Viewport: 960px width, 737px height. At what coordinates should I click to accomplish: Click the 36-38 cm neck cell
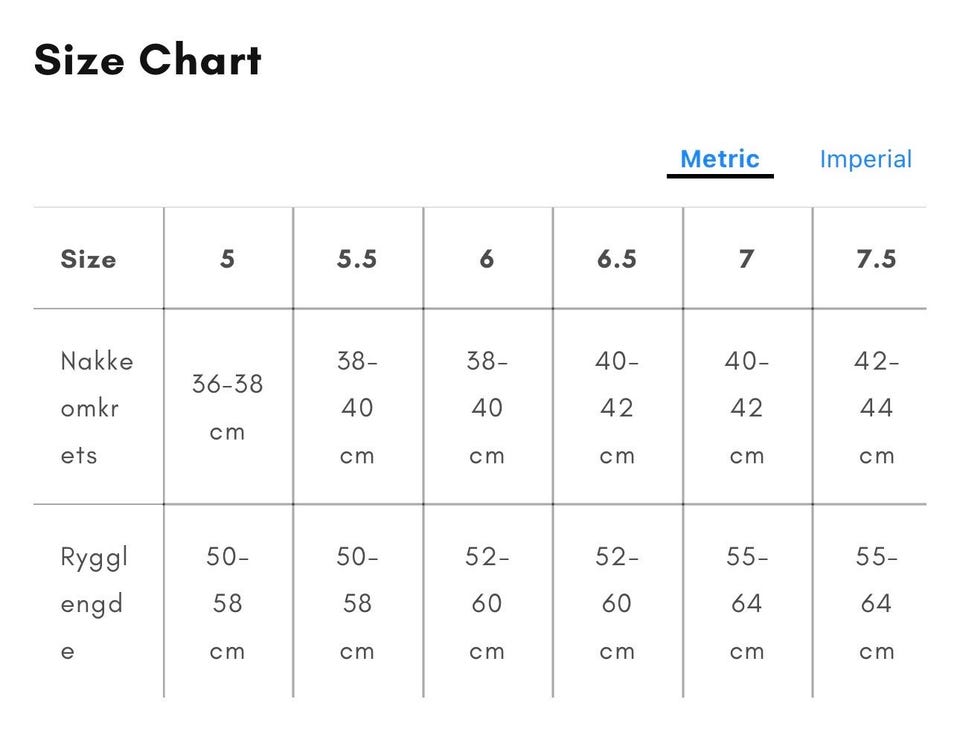[x=228, y=408]
